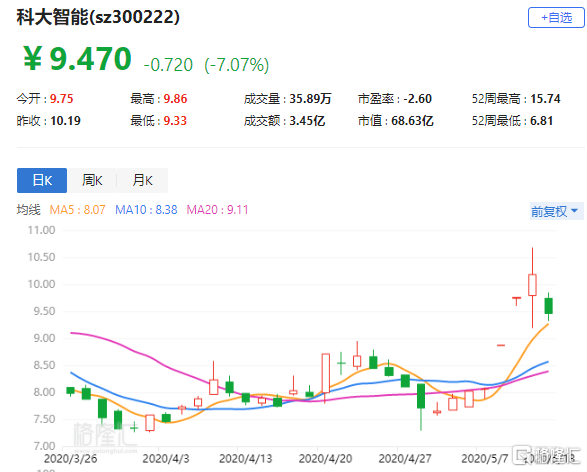Click the 成交量 value 35.89万
This screenshot has height=472, width=587.
click(x=310, y=99)
